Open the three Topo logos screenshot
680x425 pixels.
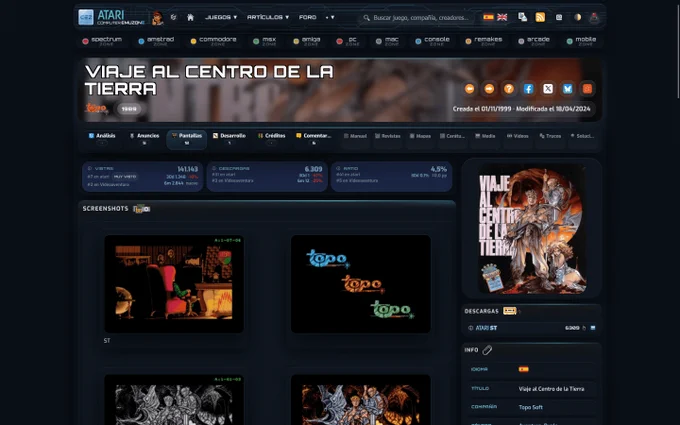pos(361,284)
